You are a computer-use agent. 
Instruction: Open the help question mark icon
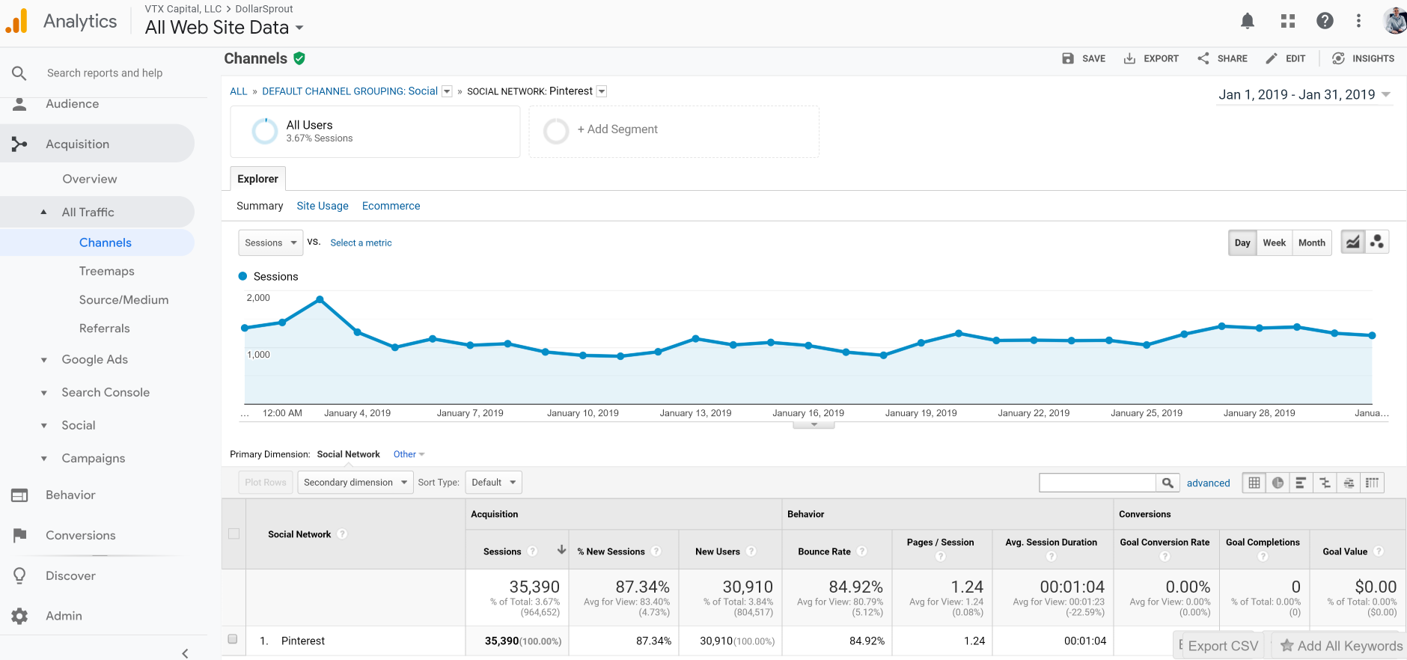pyautogui.click(x=1324, y=21)
